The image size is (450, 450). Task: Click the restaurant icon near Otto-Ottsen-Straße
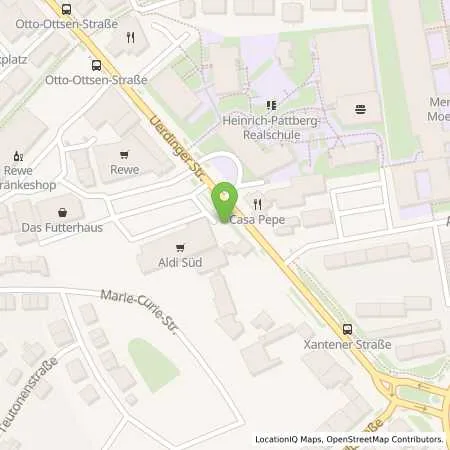point(131,38)
